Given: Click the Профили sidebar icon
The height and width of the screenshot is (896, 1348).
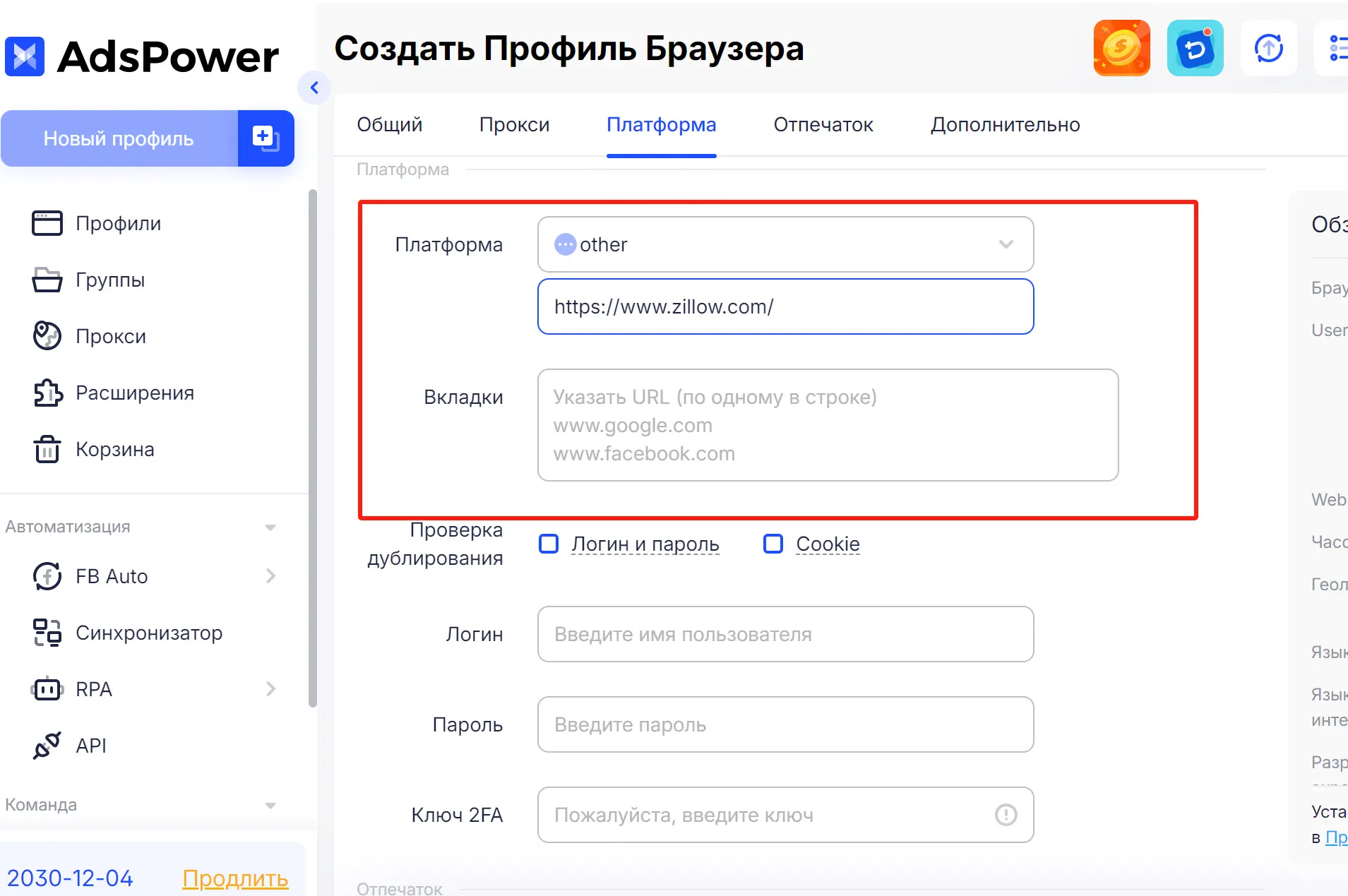Looking at the screenshot, I should 47,223.
